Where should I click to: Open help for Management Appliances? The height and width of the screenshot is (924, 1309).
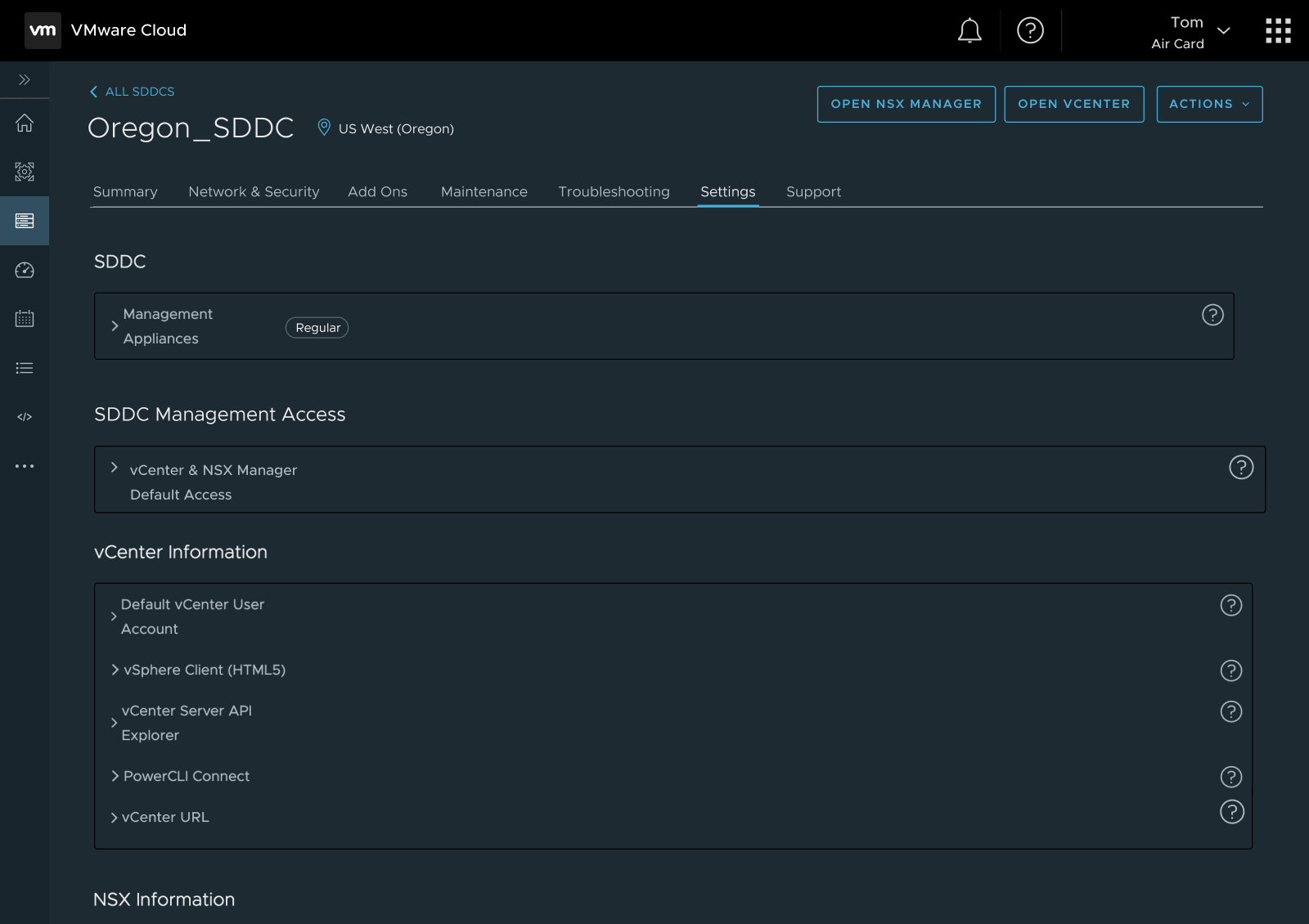click(1212, 315)
